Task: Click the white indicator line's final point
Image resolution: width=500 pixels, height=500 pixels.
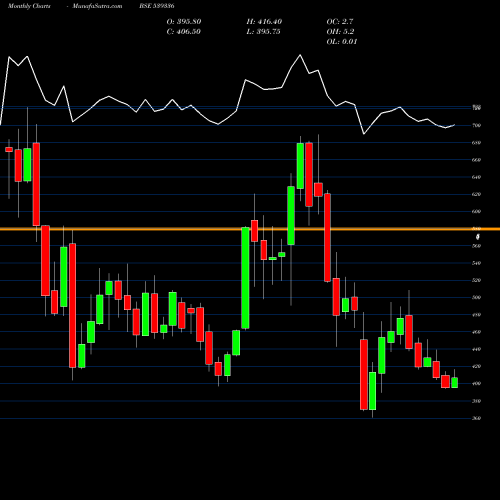Action: point(454,125)
